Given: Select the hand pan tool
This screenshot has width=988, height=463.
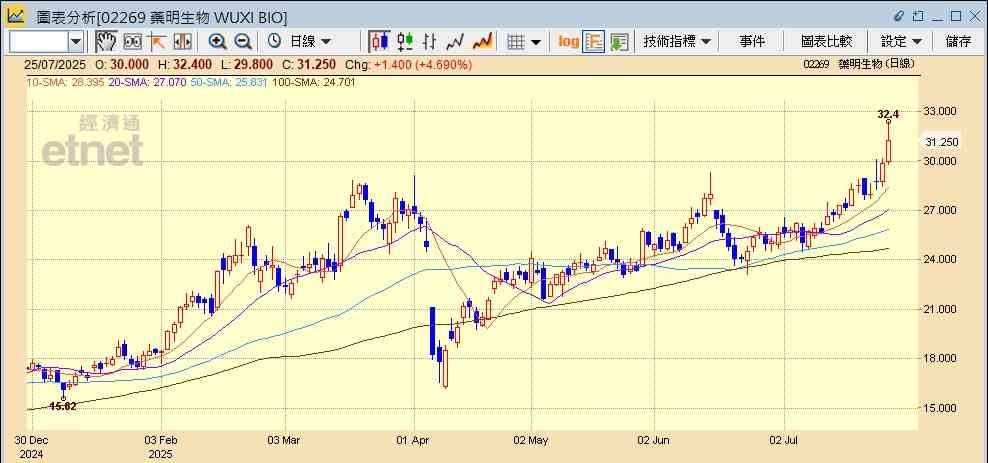Looking at the screenshot, I should point(106,42).
